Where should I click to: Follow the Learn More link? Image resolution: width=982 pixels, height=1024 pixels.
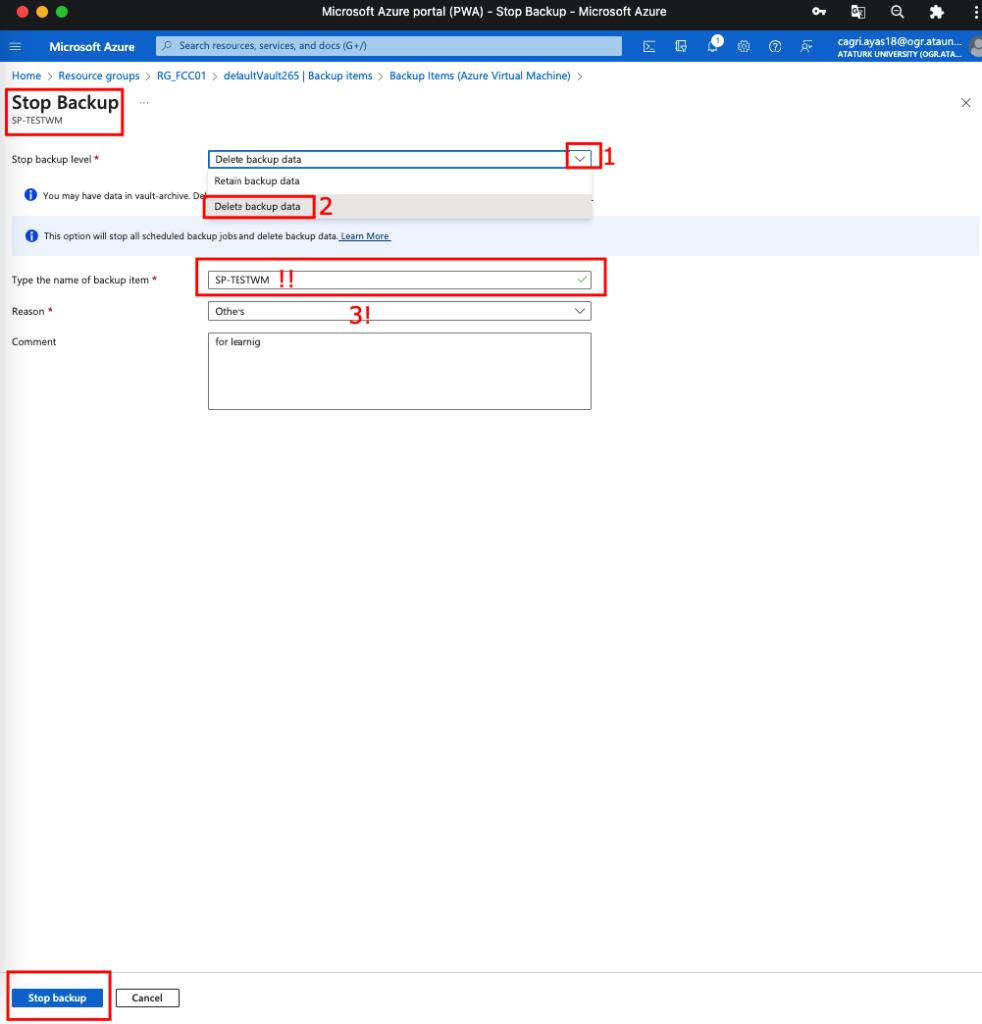point(365,237)
